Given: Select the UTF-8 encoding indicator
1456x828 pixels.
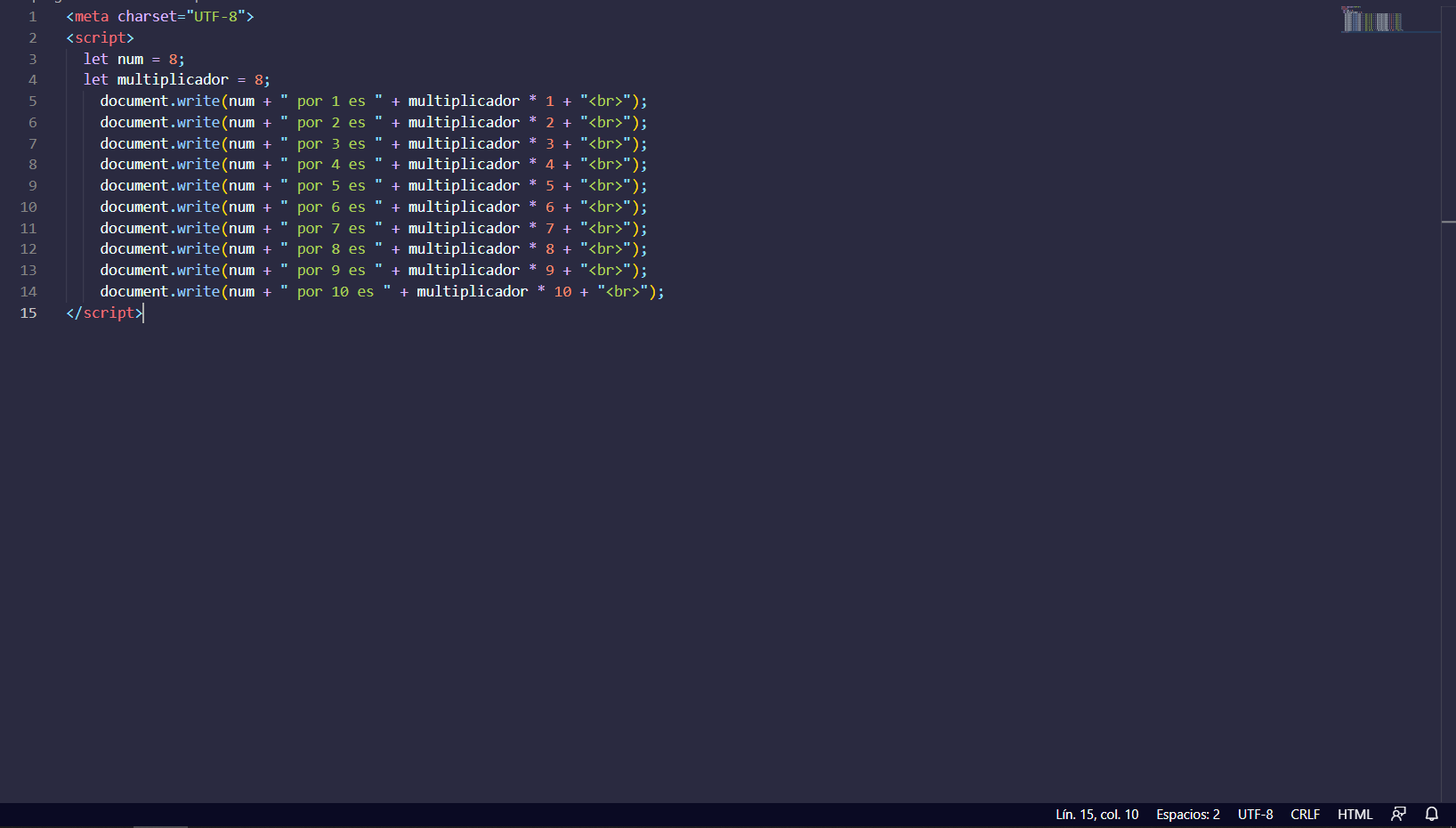Looking at the screenshot, I should 1255,814.
